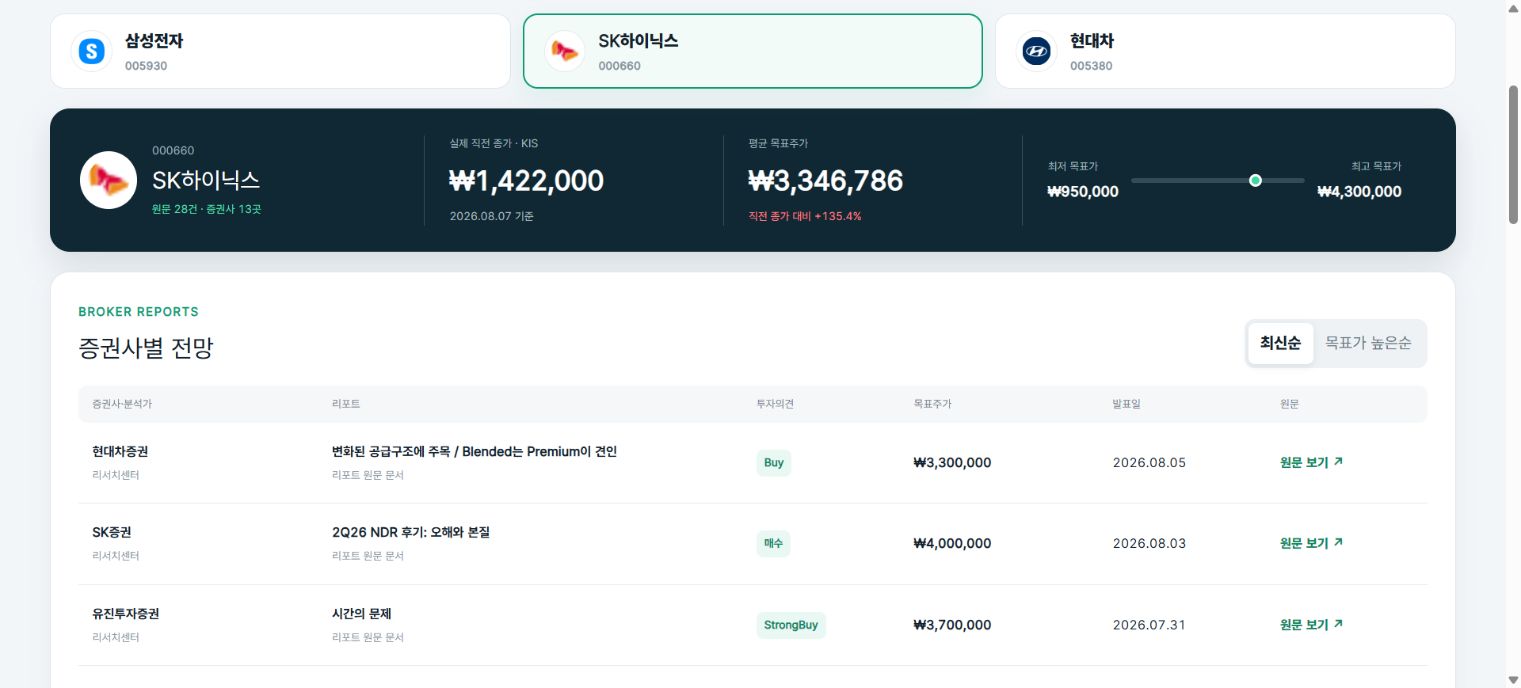Open 원문 보기 for 유진투자증권 report

tap(1311, 624)
